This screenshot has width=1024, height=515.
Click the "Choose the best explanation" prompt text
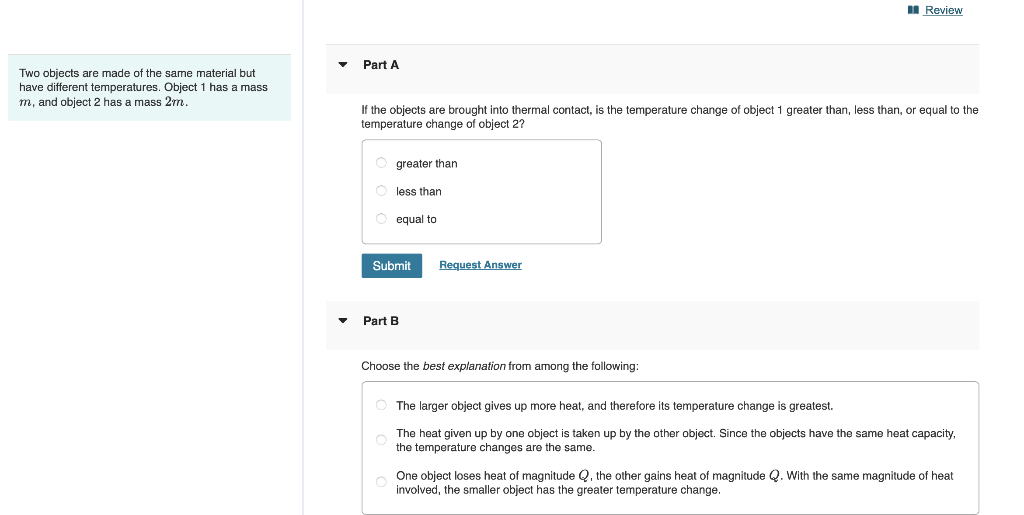[x=500, y=366]
